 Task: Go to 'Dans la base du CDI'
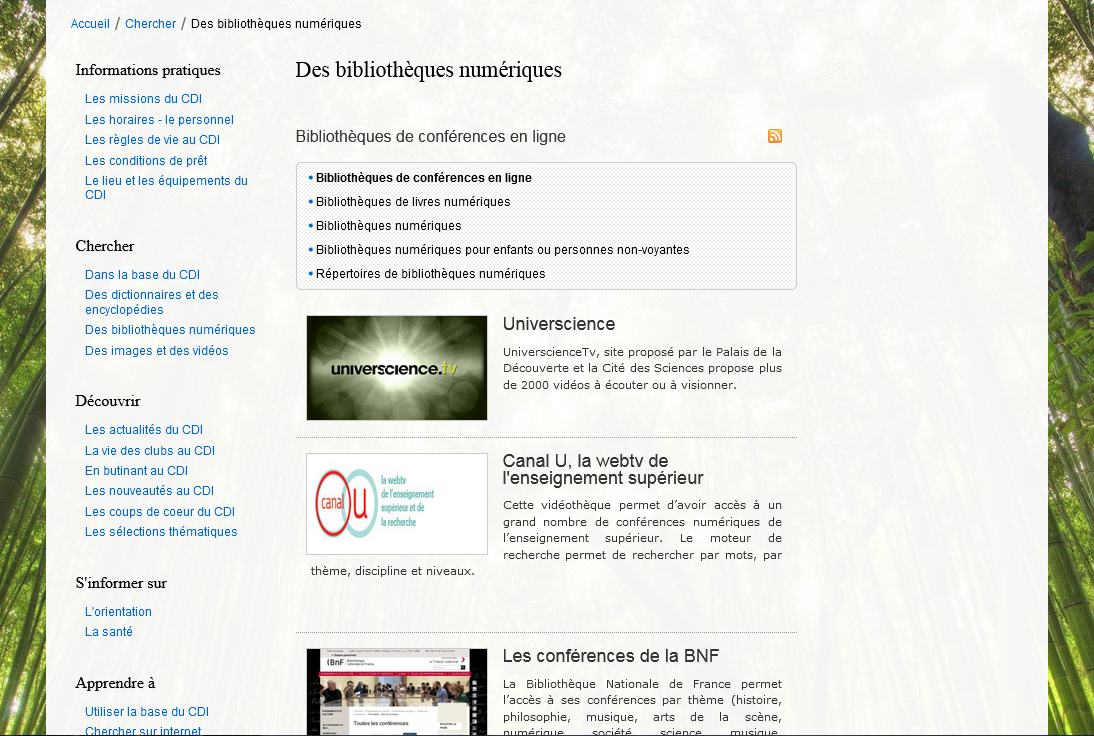tap(142, 275)
